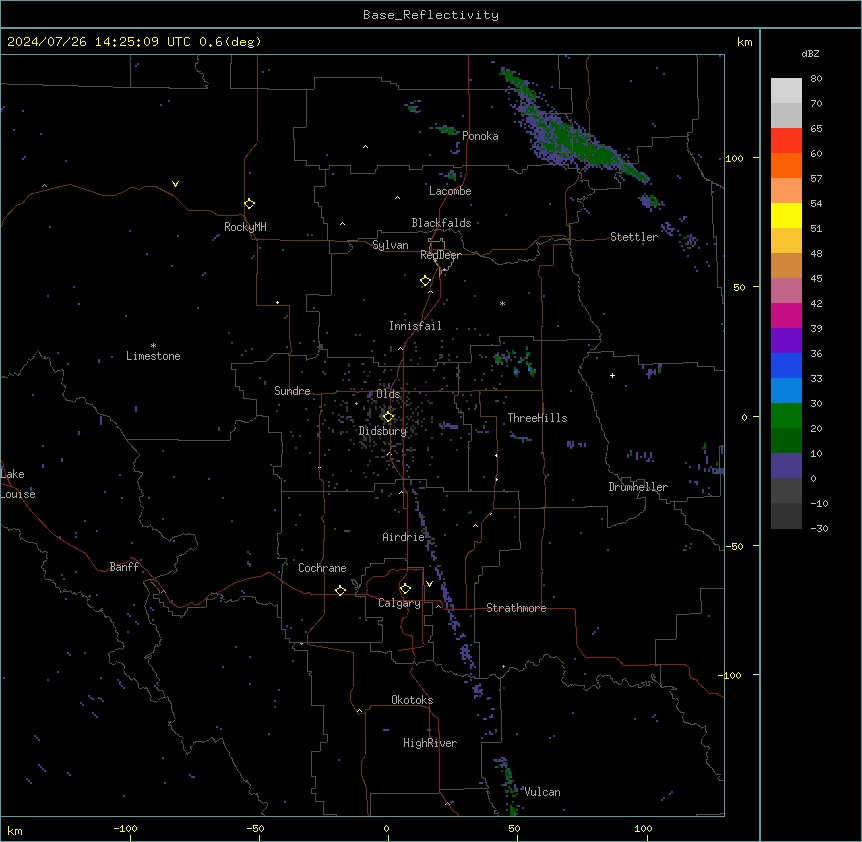Click the yellow diamond marker above Calgary label
The width and height of the screenshot is (862, 842).
click(x=405, y=589)
